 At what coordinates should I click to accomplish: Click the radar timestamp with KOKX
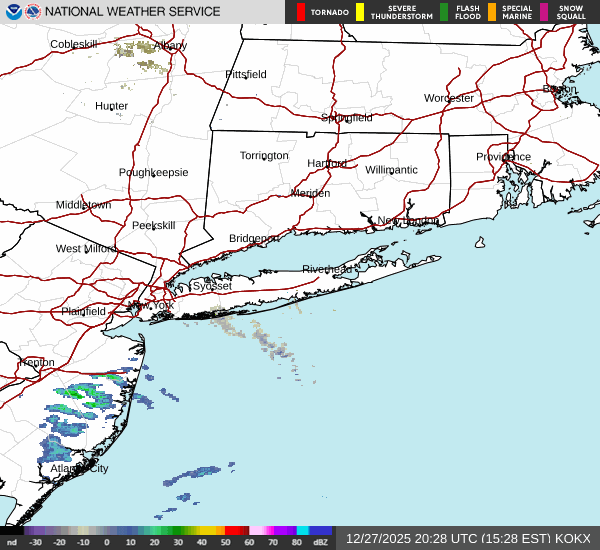pyautogui.click(x=468, y=538)
